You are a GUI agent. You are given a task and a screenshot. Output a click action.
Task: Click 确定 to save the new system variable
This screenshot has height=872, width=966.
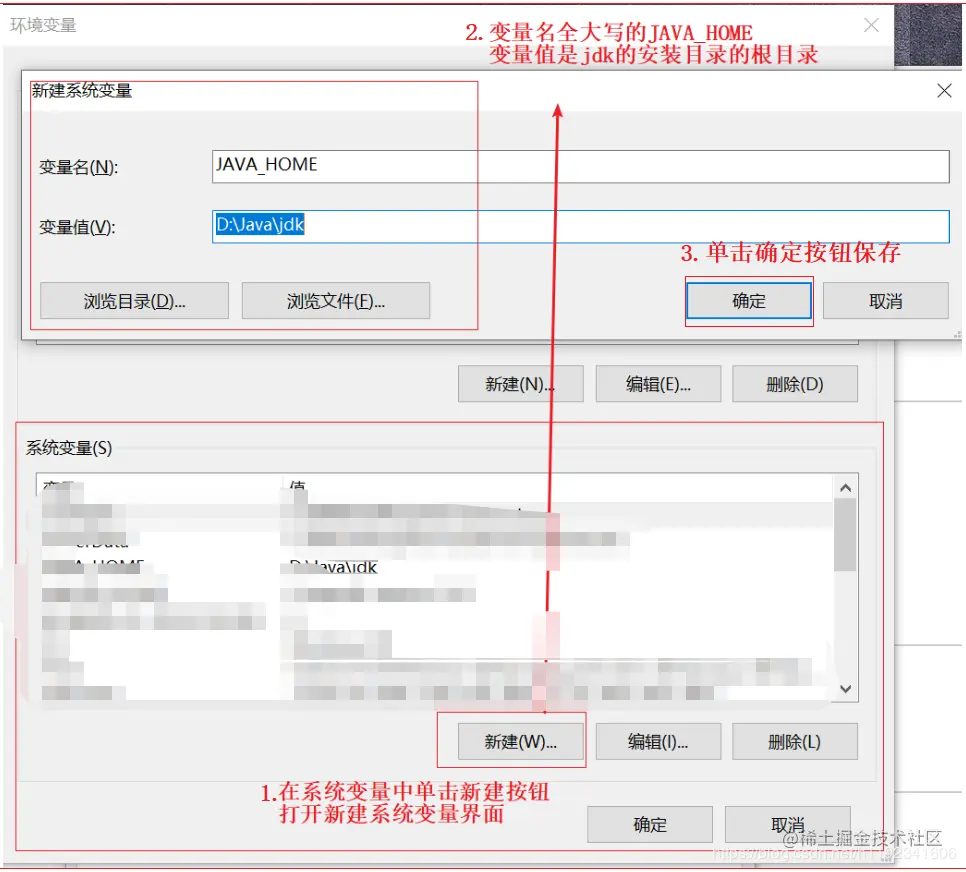(748, 300)
